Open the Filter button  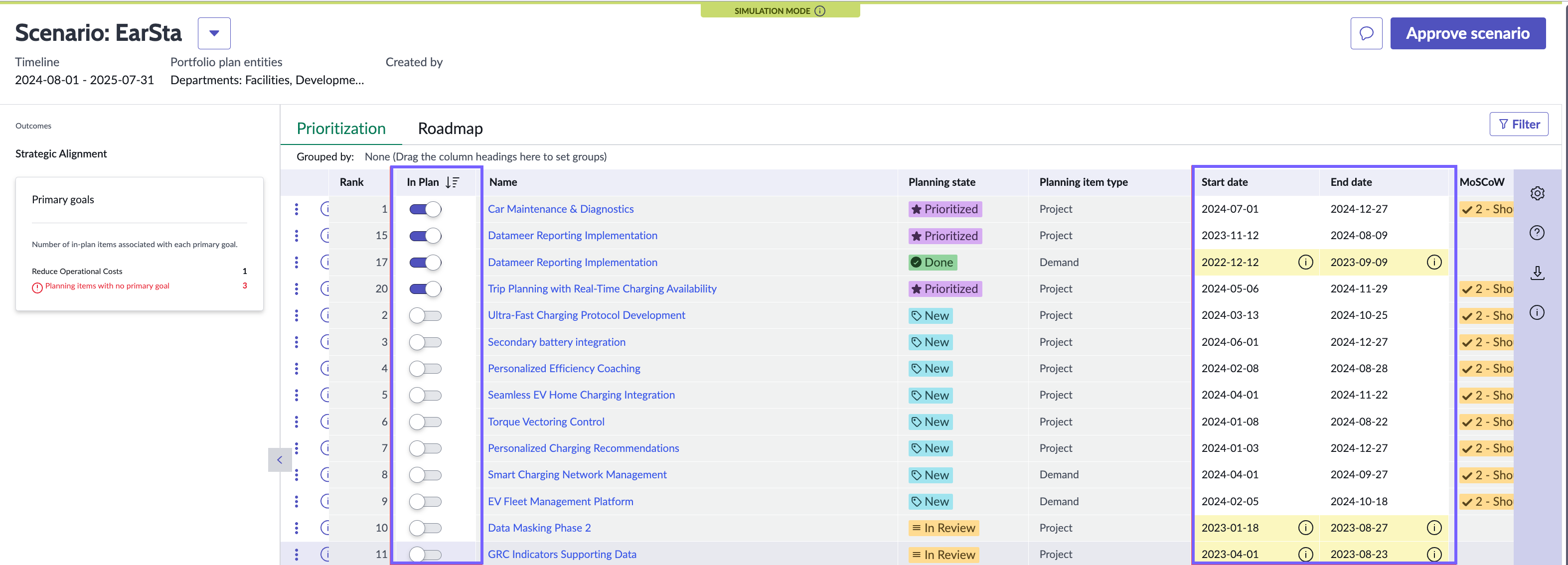(x=1519, y=125)
